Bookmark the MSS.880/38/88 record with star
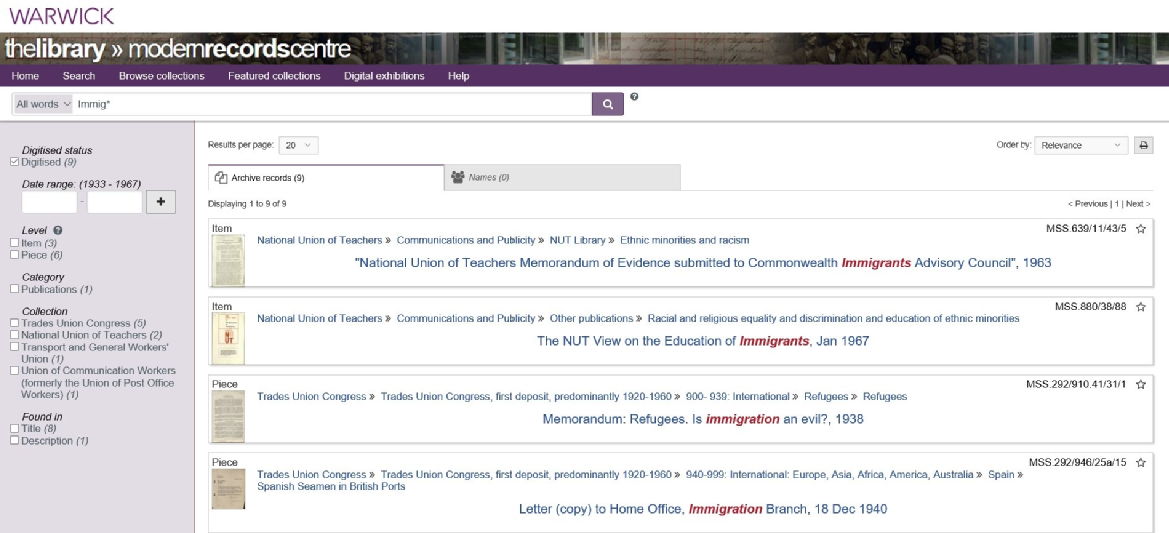Screen dimensions: 1169x533 [x=1141, y=306]
